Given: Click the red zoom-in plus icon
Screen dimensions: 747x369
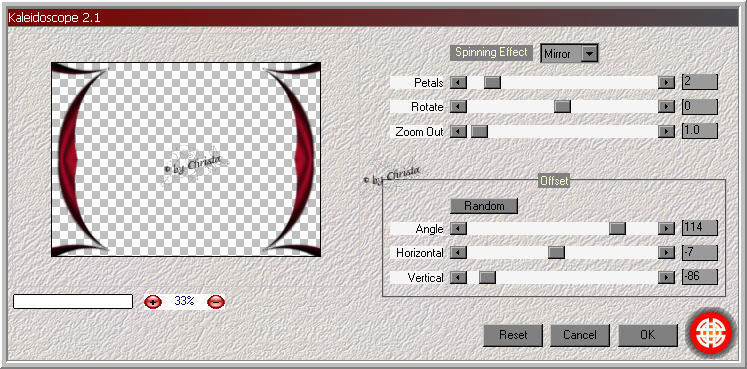Looking at the screenshot, I should pos(153,301).
